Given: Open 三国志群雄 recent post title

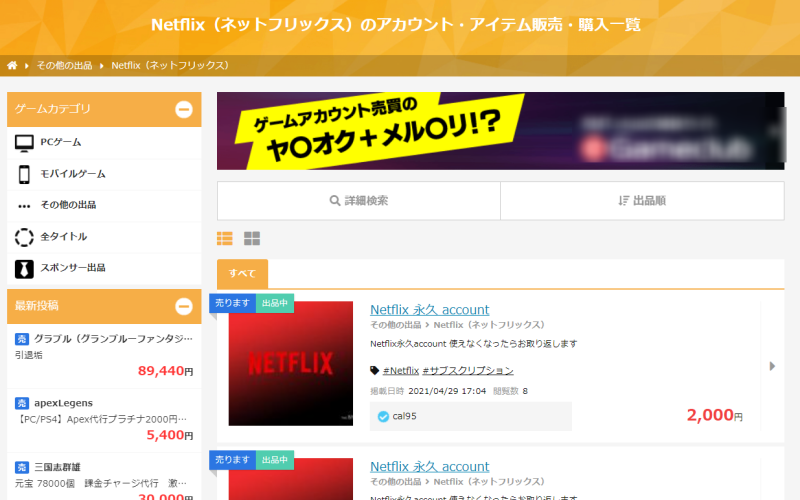Looking at the screenshot, I should [57, 467].
